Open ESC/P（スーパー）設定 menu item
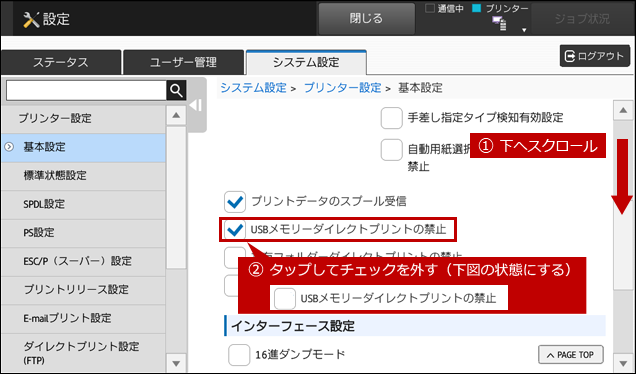The image size is (636, 374). tap(83, 261)
